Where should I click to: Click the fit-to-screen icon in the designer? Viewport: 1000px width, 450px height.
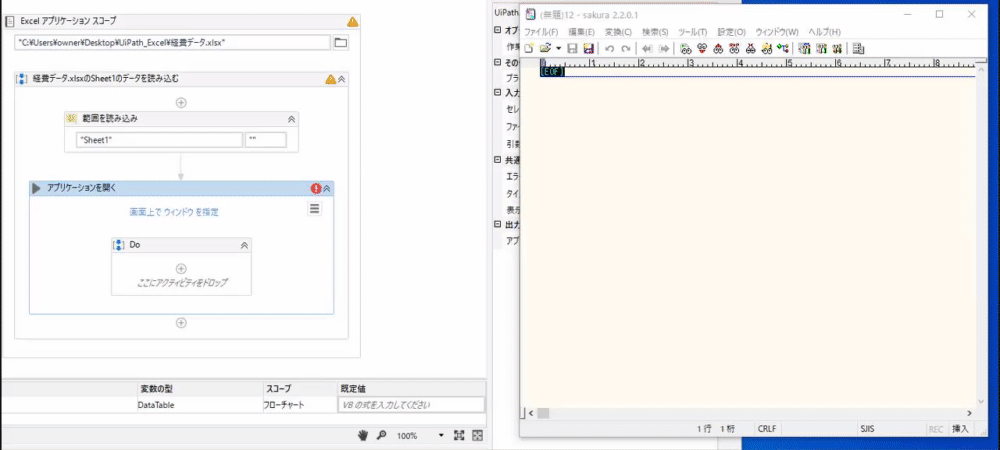point(459,435)
